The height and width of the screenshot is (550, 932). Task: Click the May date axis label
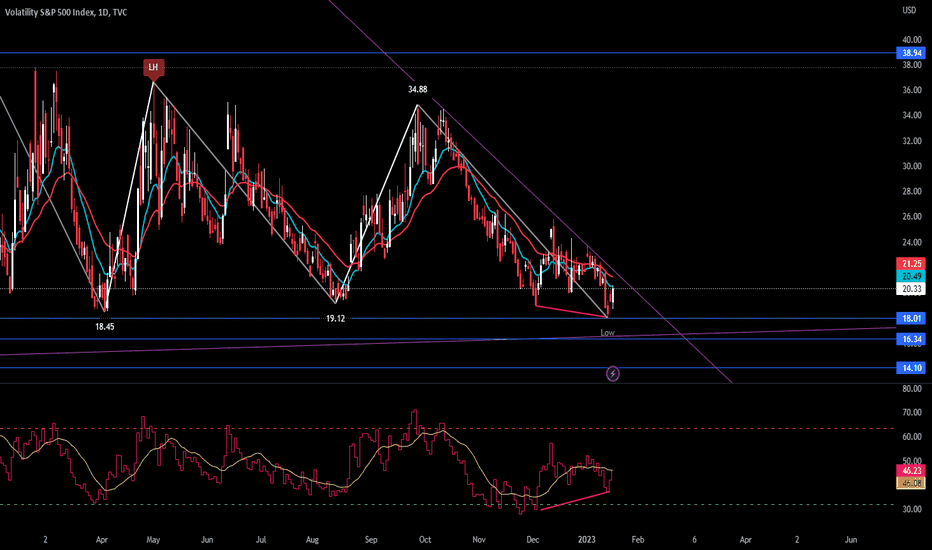coord(153,539)
